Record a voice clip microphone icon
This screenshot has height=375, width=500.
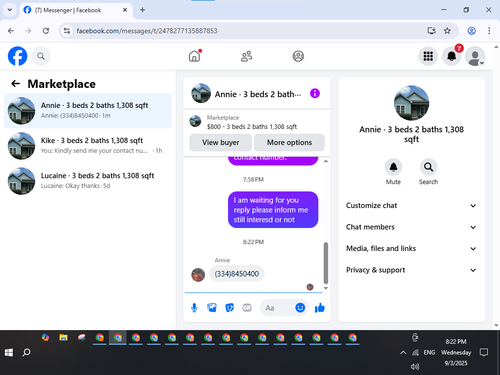click(x=194, y=308)
